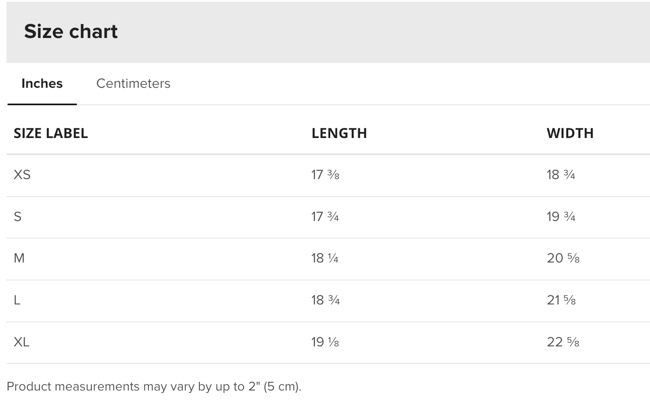
Task: Switch to the Centimeters tab
Action: [133, 84]
